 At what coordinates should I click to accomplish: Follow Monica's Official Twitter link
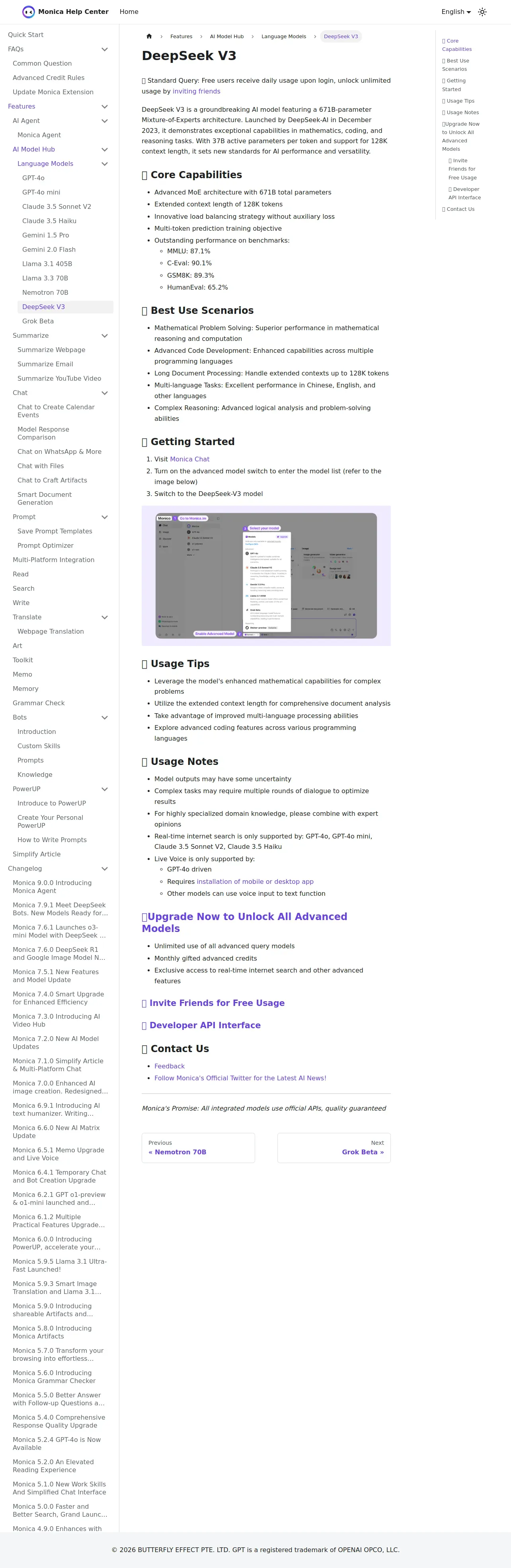(x=240, y=1078)
